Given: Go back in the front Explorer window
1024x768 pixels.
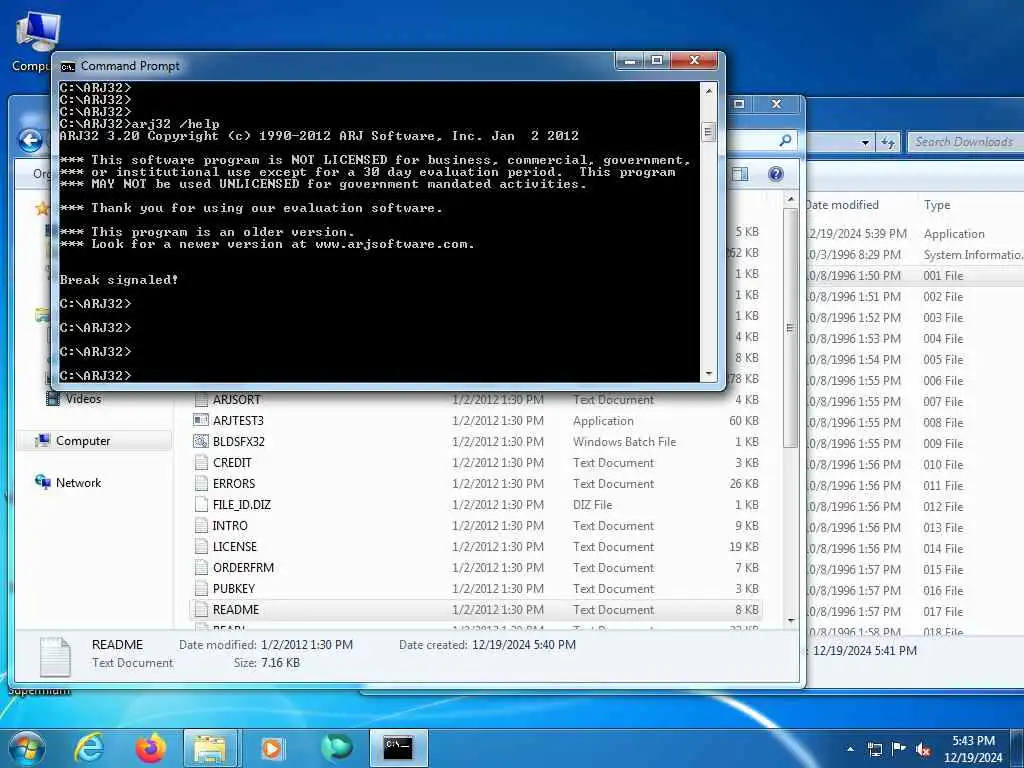Looking at the screenshot, I should (x=30, y=140).
